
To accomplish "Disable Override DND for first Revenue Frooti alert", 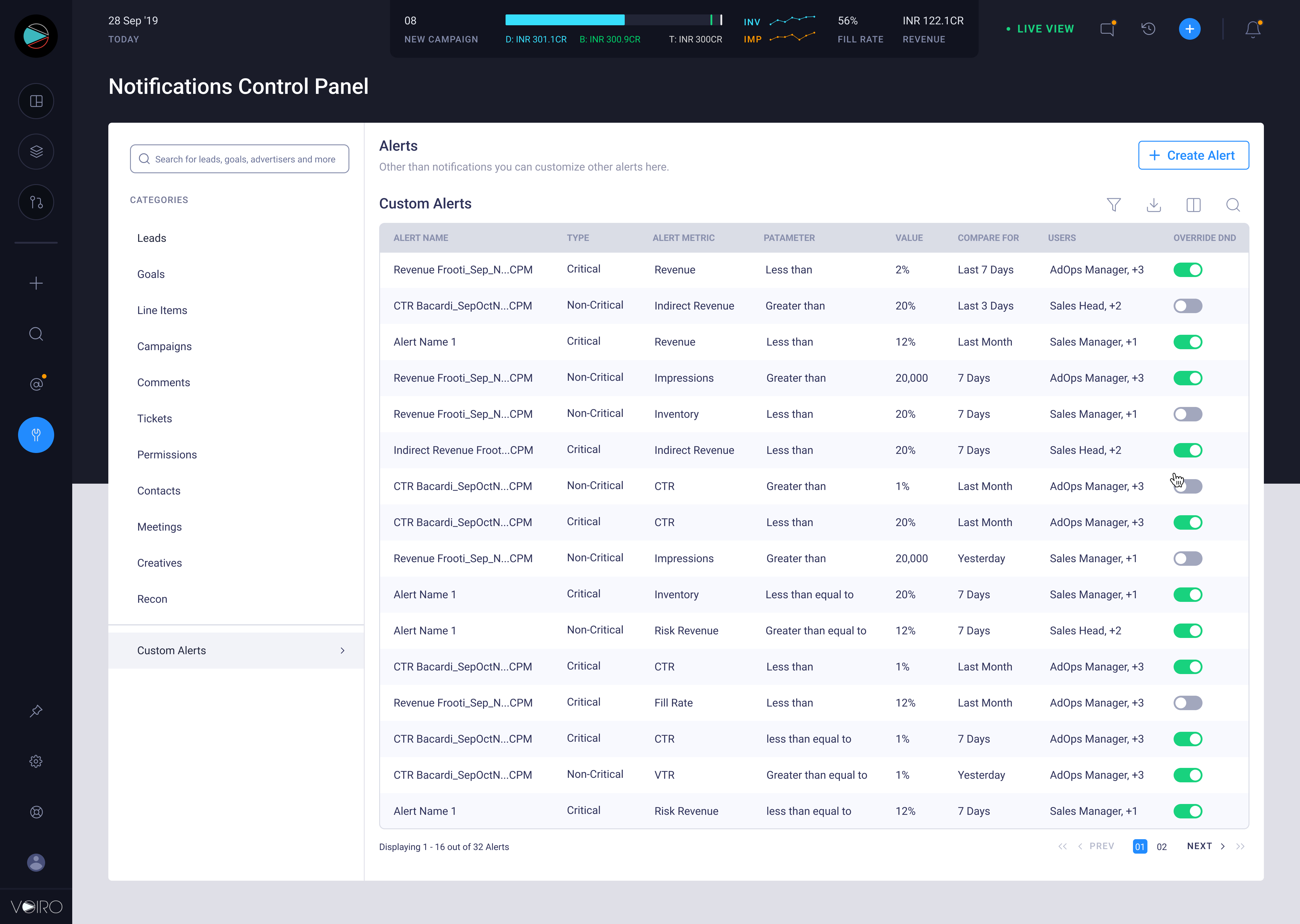I will [1187, 270].
